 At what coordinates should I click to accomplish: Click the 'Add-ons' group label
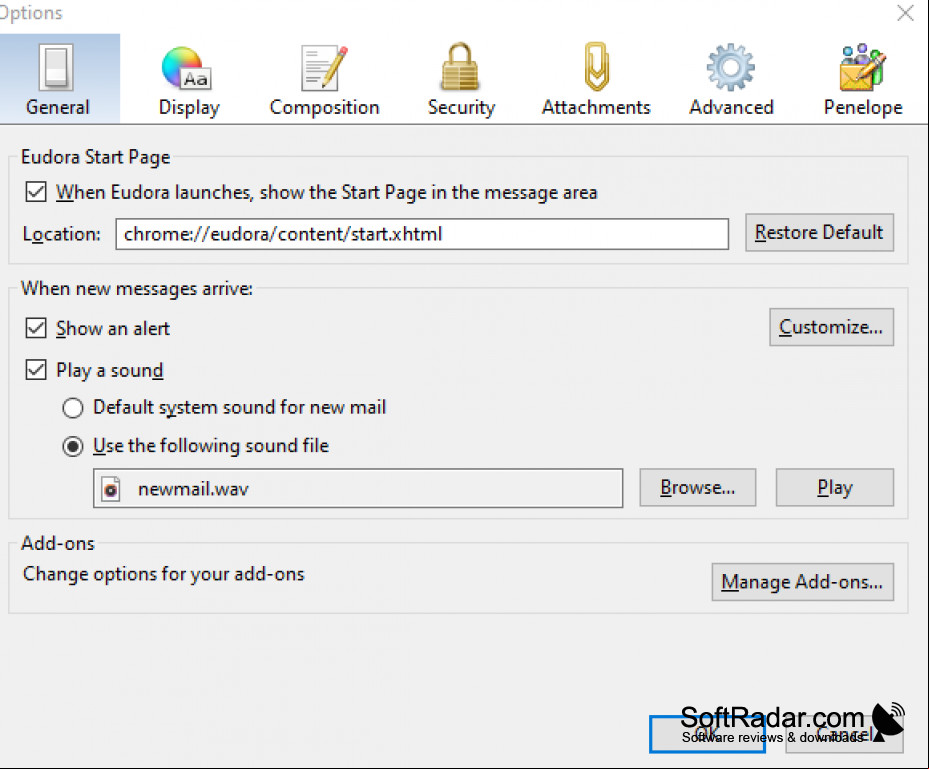click(58, 543)
